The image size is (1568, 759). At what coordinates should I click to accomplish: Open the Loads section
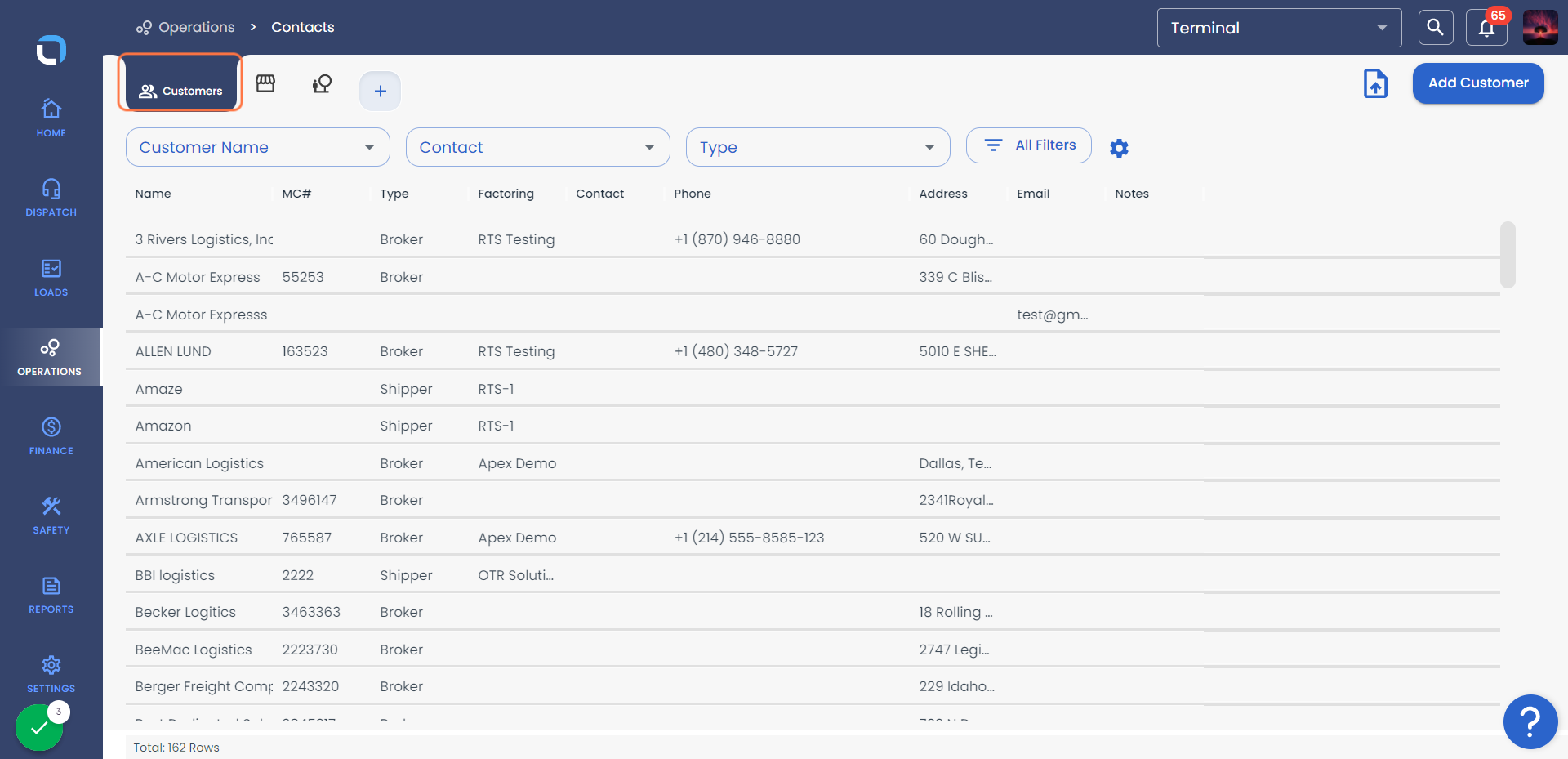click(x=51, y=277)
